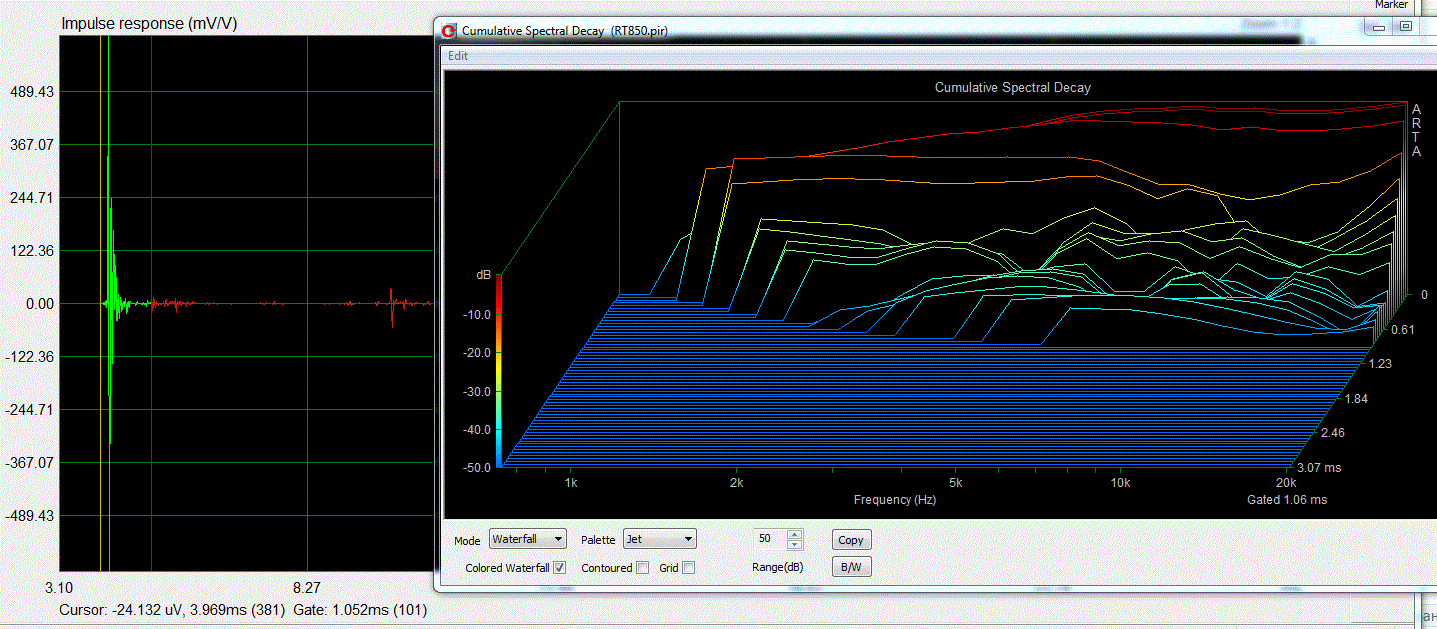Uncheck the Colored Waterfall checkbox

[x=560, y=567]
